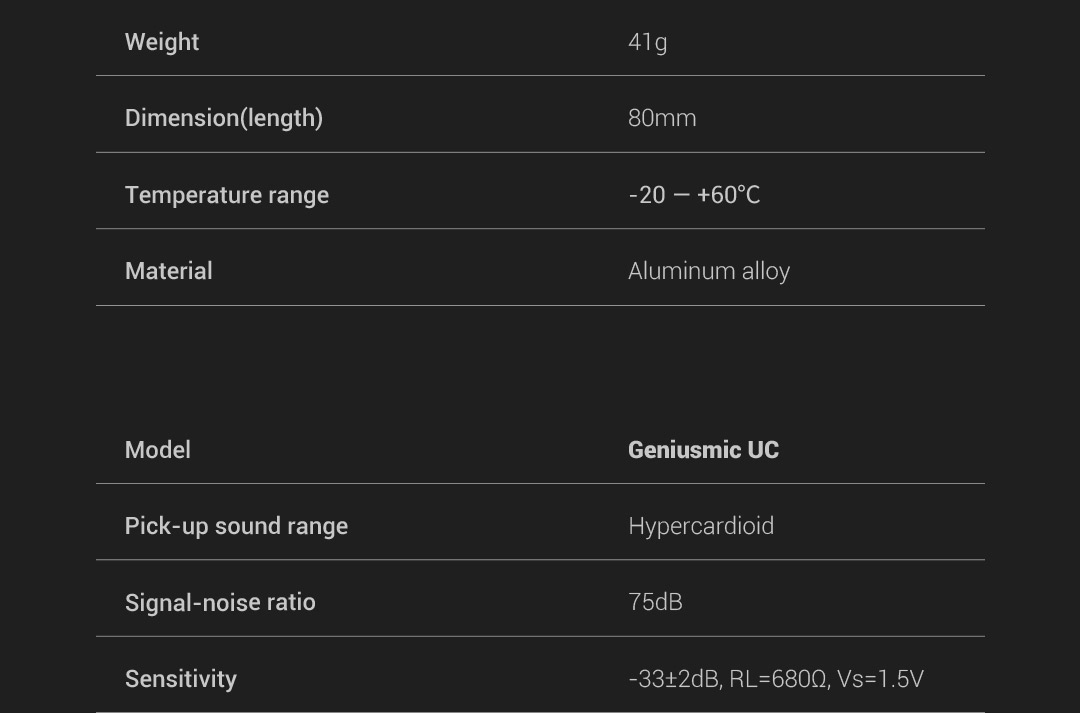Image resolution: width=1080 pixels, height=713 pixels.
Task: Select the Aluminum alloy value
Action: tap(709, 271)
